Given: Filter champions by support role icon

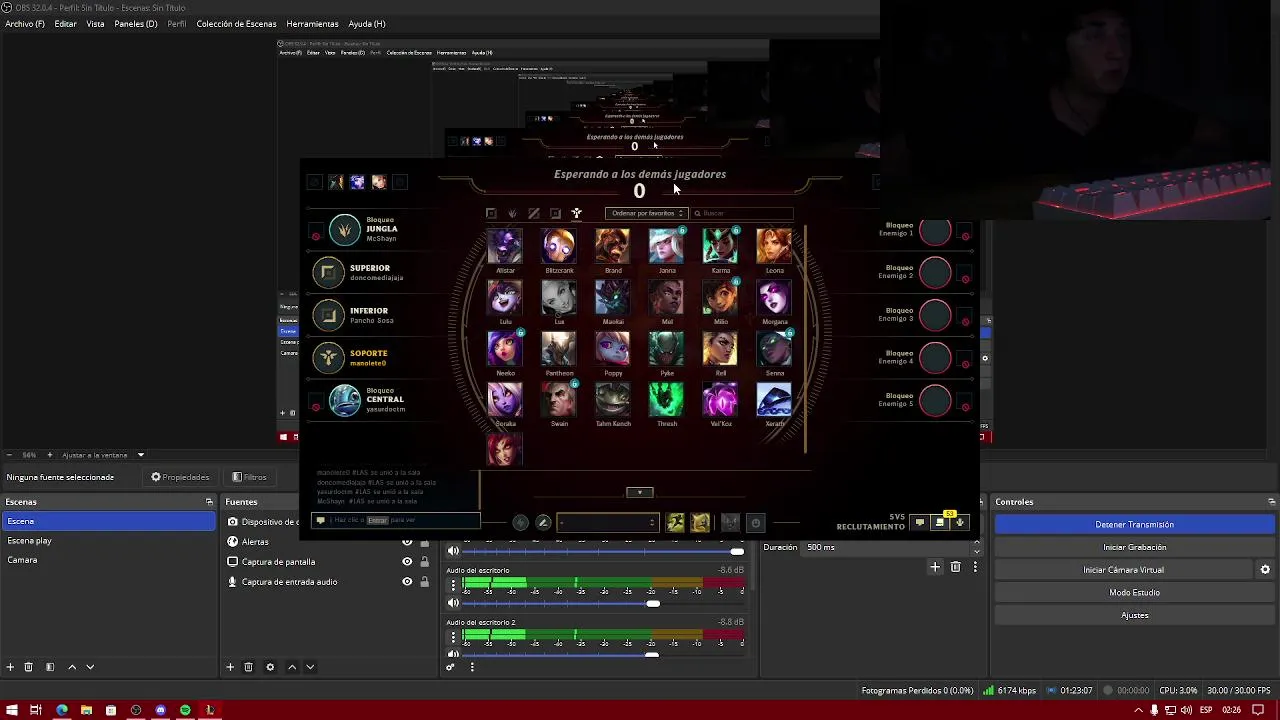Looking at the screenshot, I should tap(576, 213).
